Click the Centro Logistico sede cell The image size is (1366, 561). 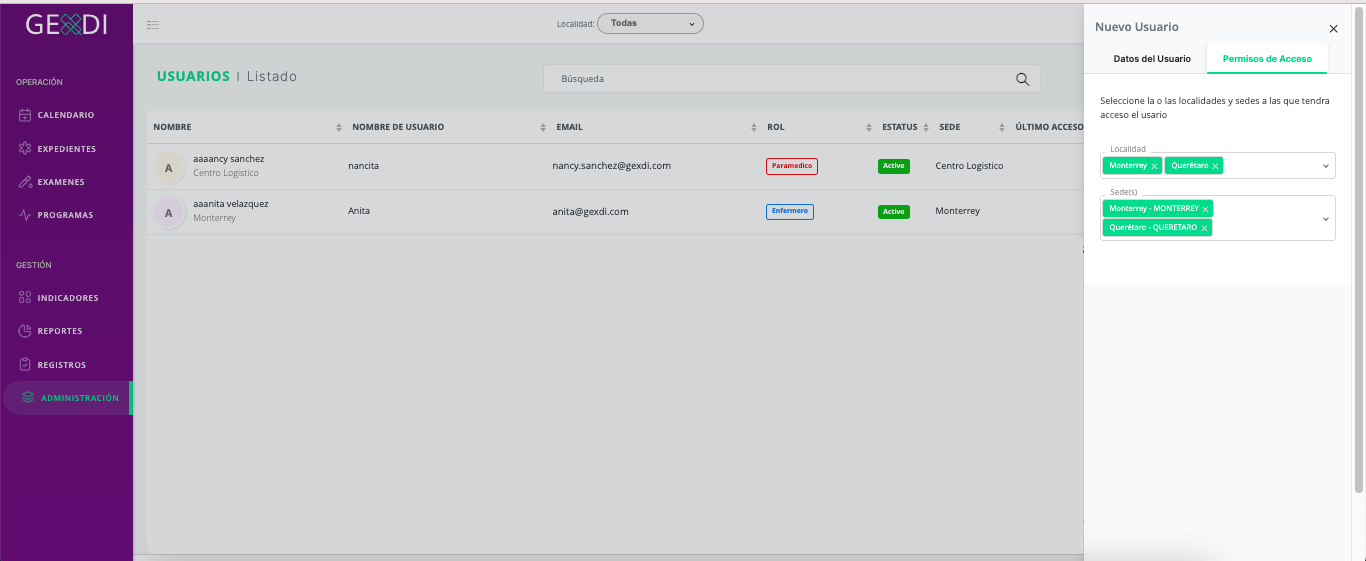pos(969,166)
